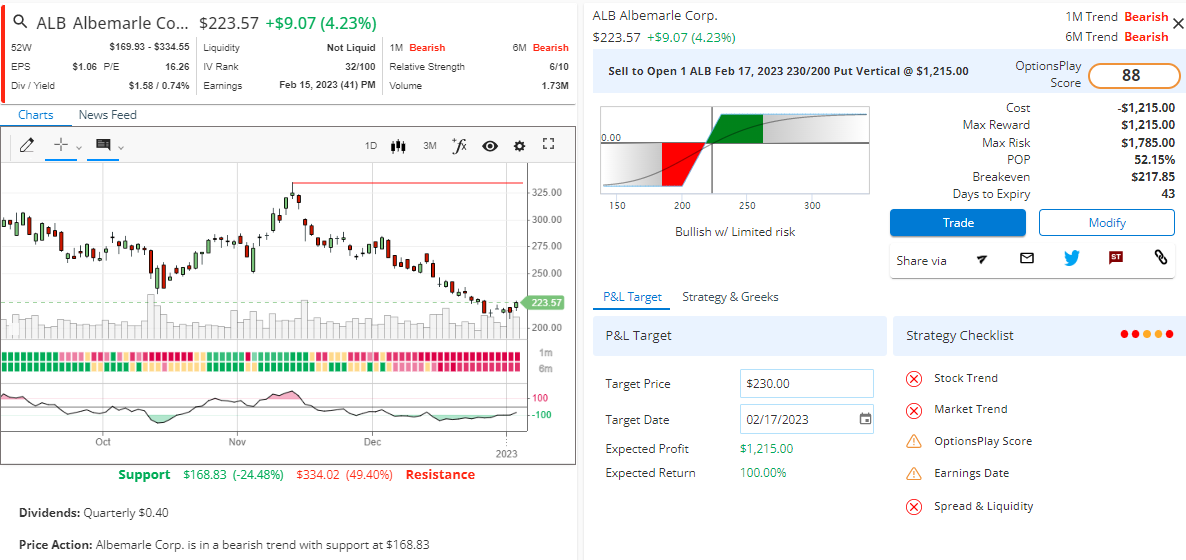Click the search magnifier icon beside ALB

(20, 22)
